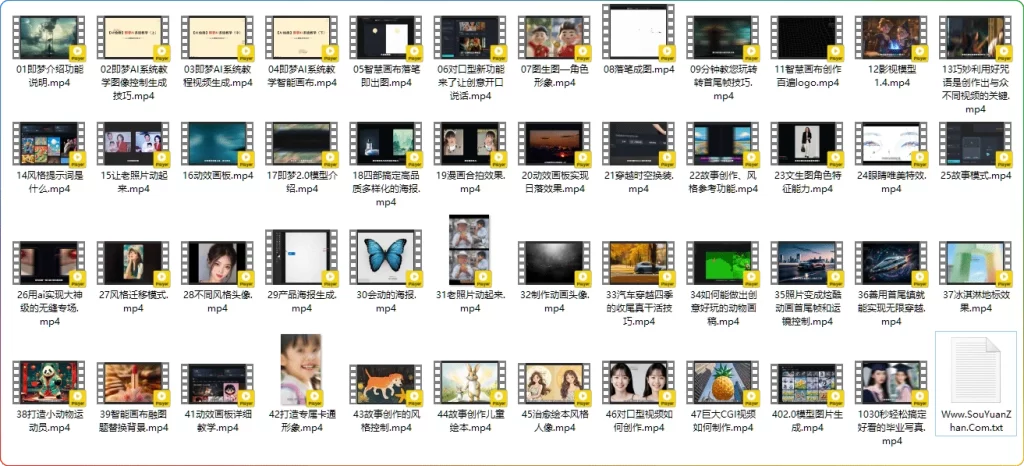Click the 1030秒轻松搞定好看的毕业写真.mp4 graduation thumbnail

tap(891, 383)
